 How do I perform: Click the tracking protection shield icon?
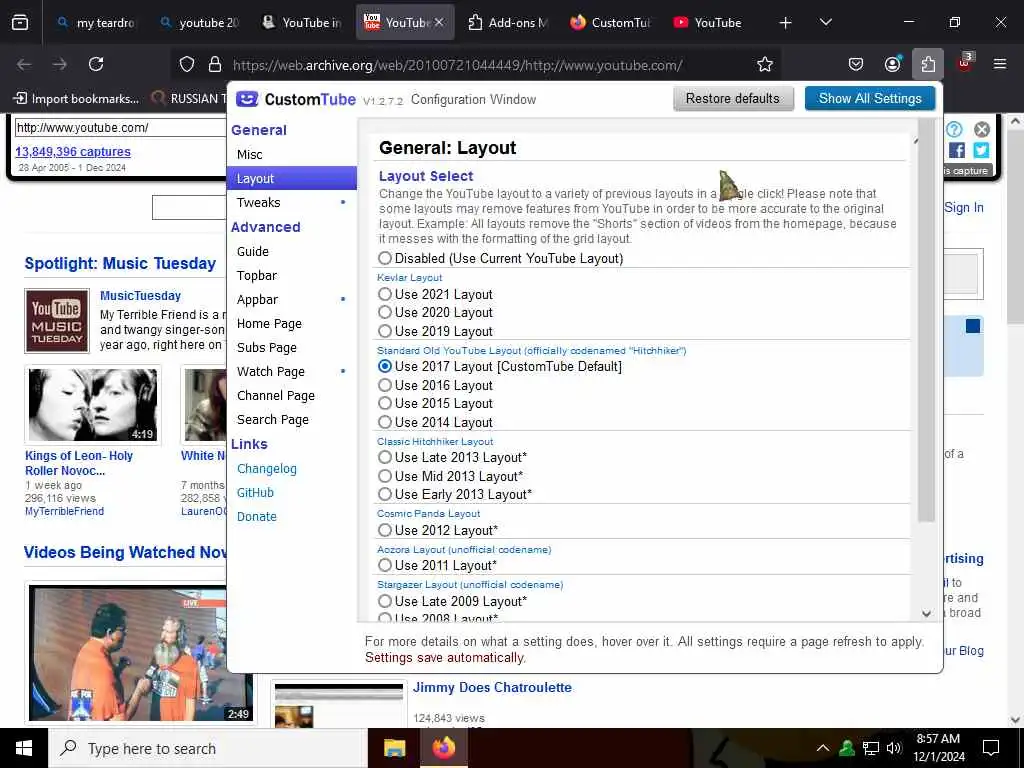click(187, 65)
